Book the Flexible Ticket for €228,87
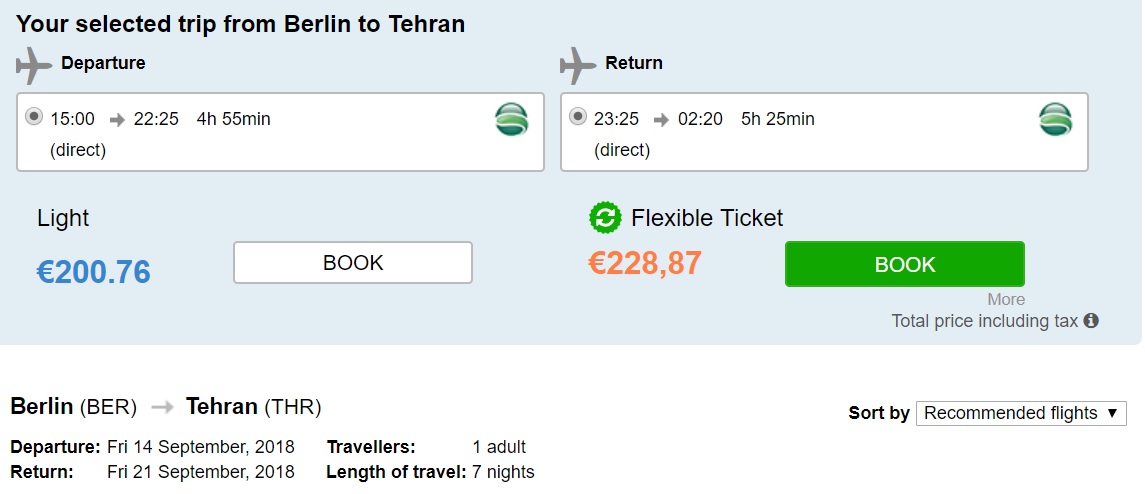The image size is (1145, 494). (x=905, y=264)
